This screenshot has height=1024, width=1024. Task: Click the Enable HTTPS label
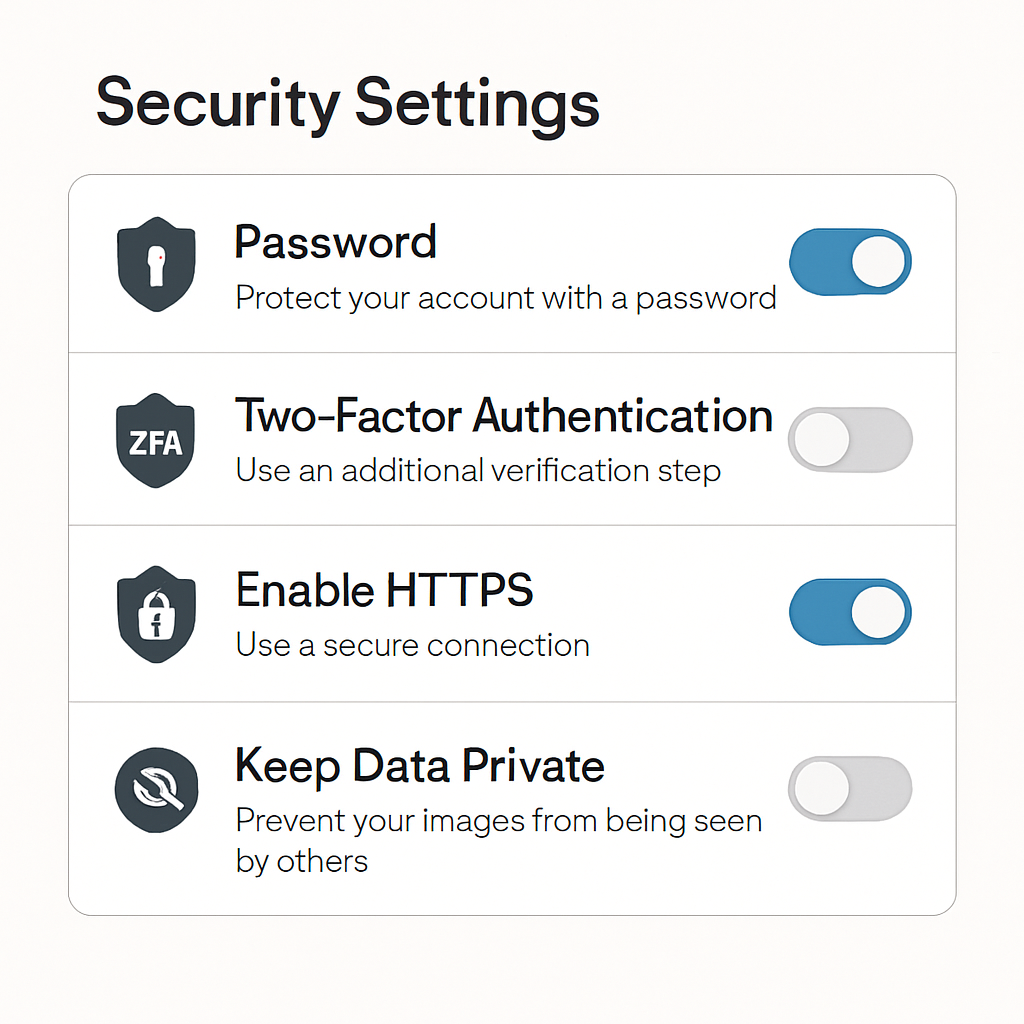coord(384,591)
